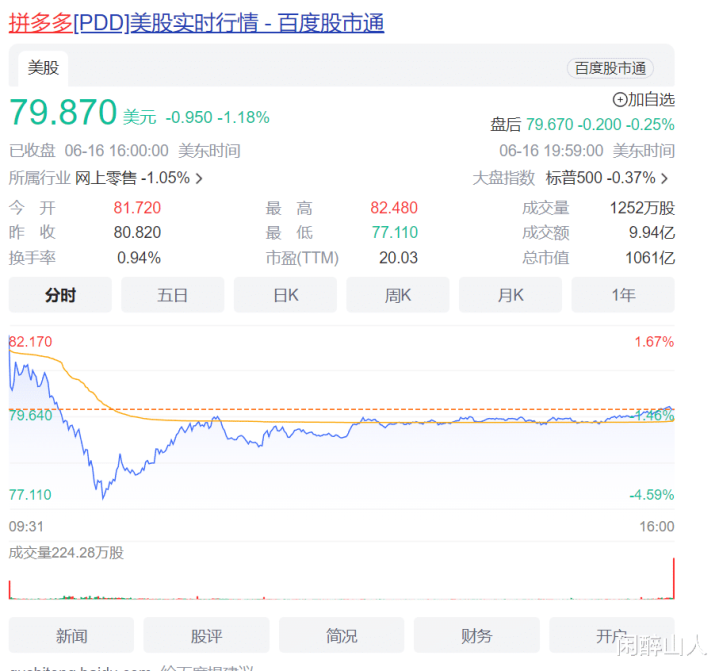The width and height of the screenshot is (719, 671).
Task: Click the 成交额 value 9.94亿
Action: (x=652, y=233)
